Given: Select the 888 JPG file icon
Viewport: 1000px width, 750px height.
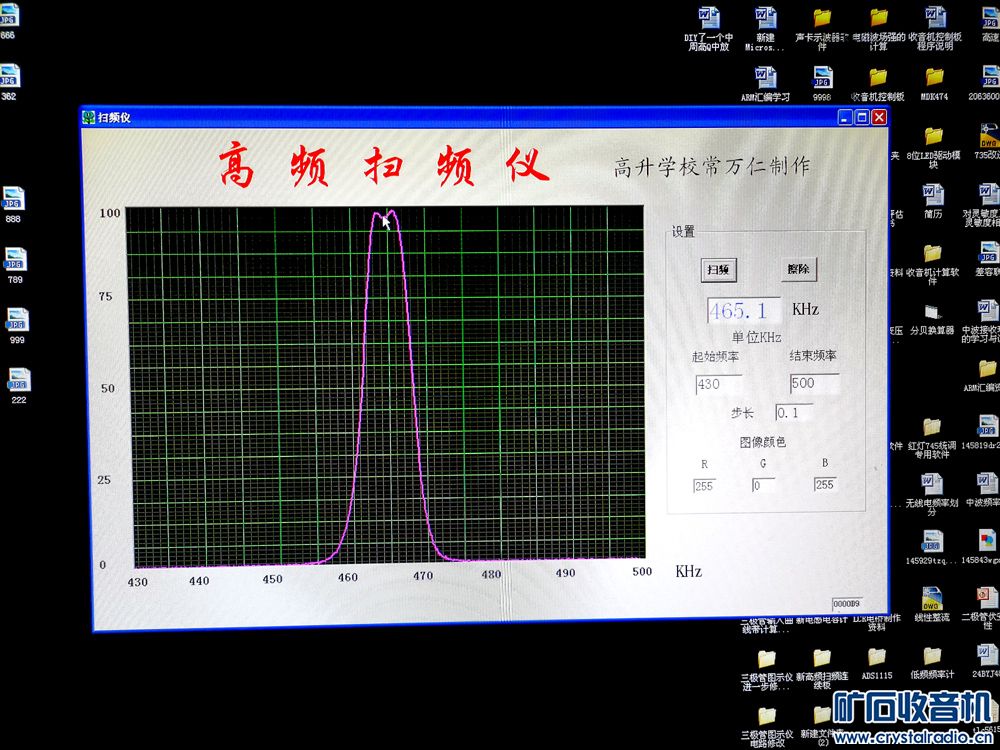Looking at the screenshot, I should (x=13, y=198).
